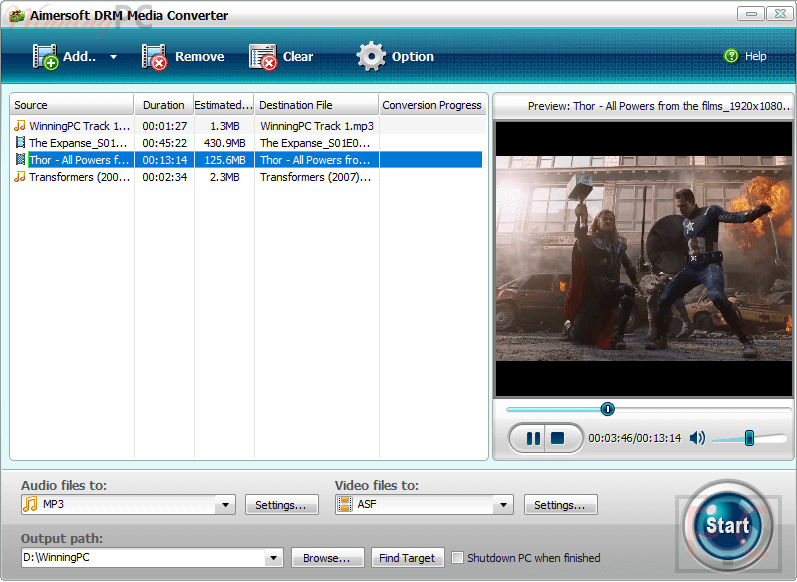797x582 pixels.
Task: Open the Option gear icon
Action: [371, 56]
